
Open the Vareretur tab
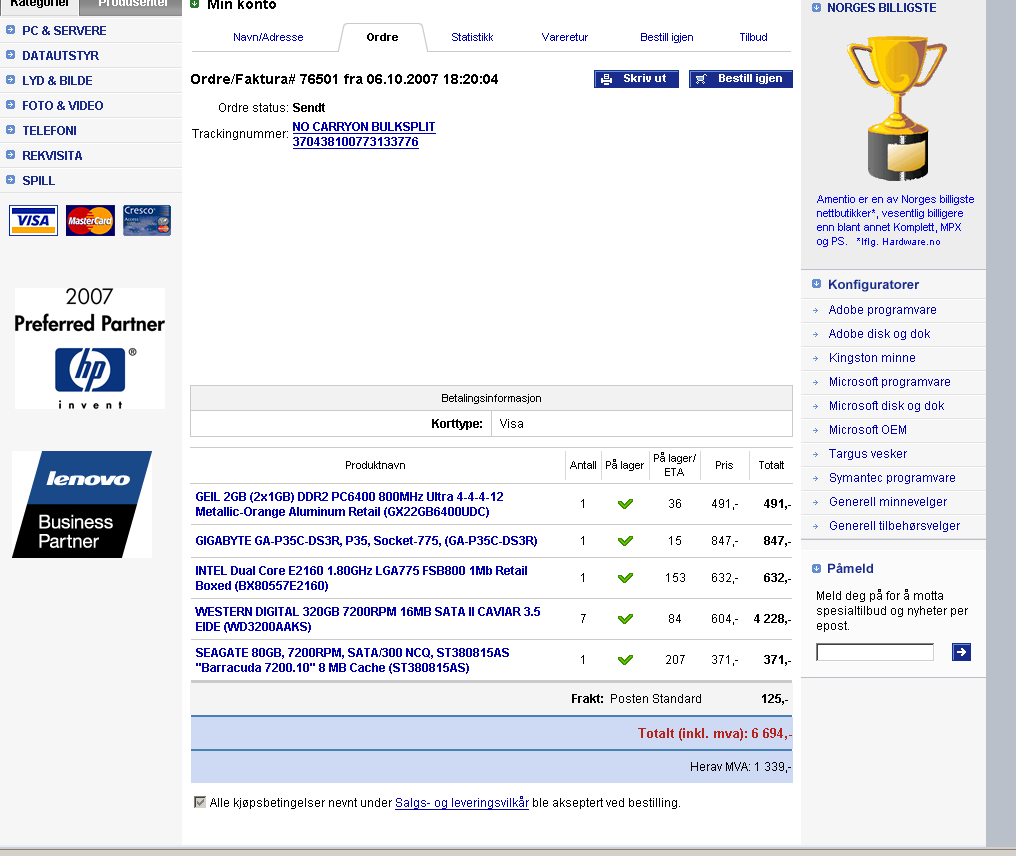tap(565, 37)
